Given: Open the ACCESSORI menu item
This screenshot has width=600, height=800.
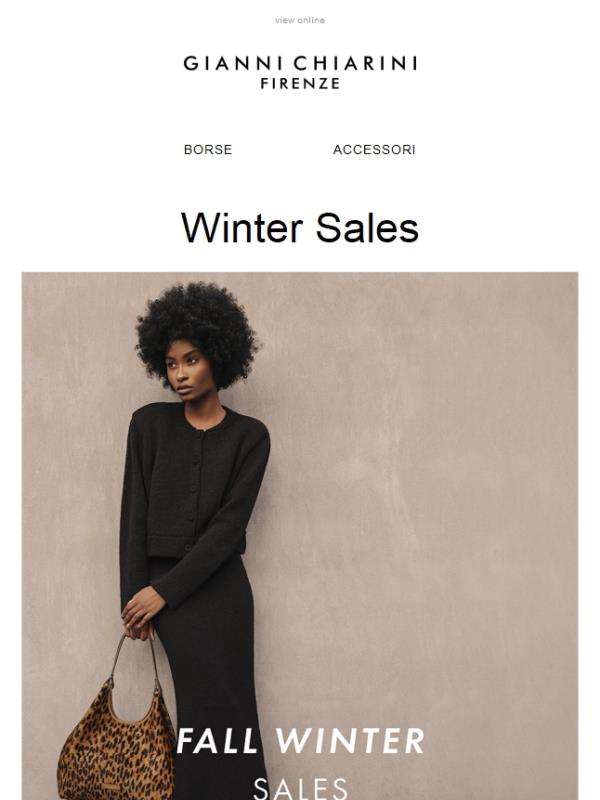Looking at the screenshot, I should pyautogui.click(x=374, y=149).
